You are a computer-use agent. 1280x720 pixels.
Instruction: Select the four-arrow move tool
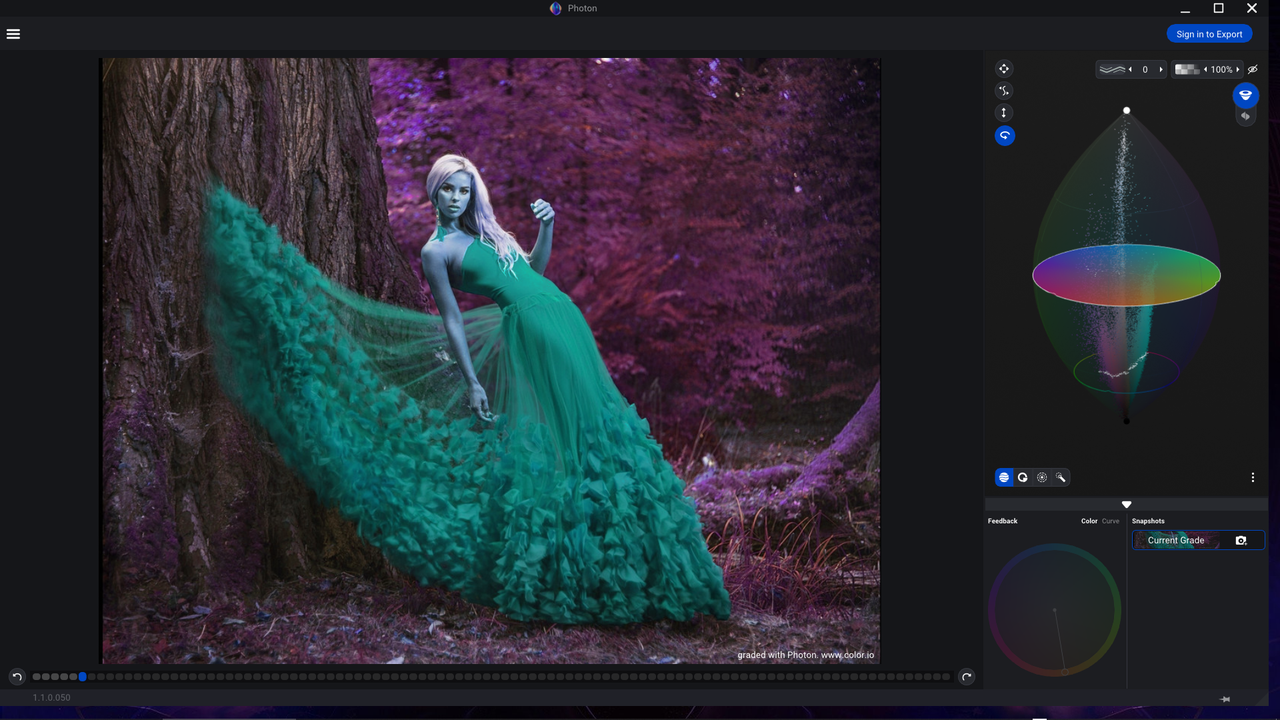(1004, 69)
